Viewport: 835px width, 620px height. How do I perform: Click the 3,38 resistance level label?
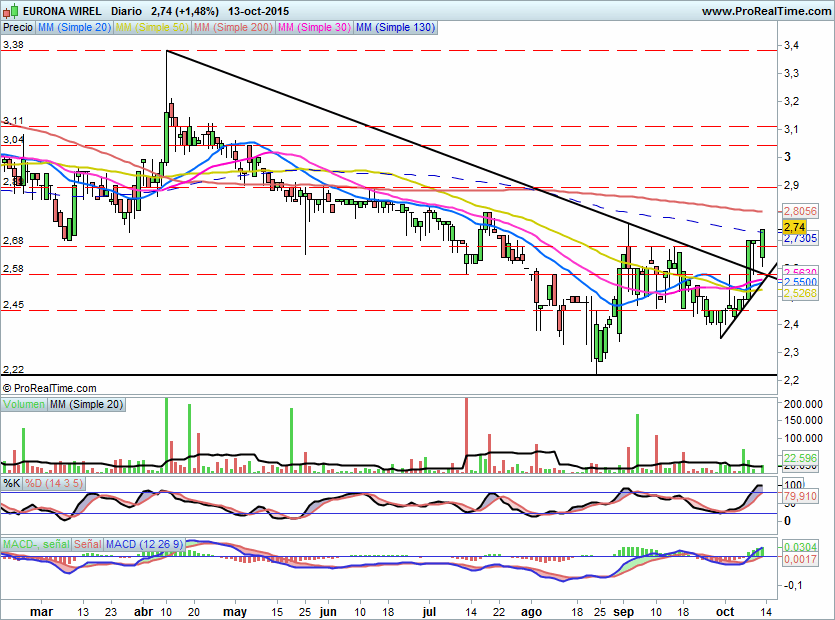(13, 45)
